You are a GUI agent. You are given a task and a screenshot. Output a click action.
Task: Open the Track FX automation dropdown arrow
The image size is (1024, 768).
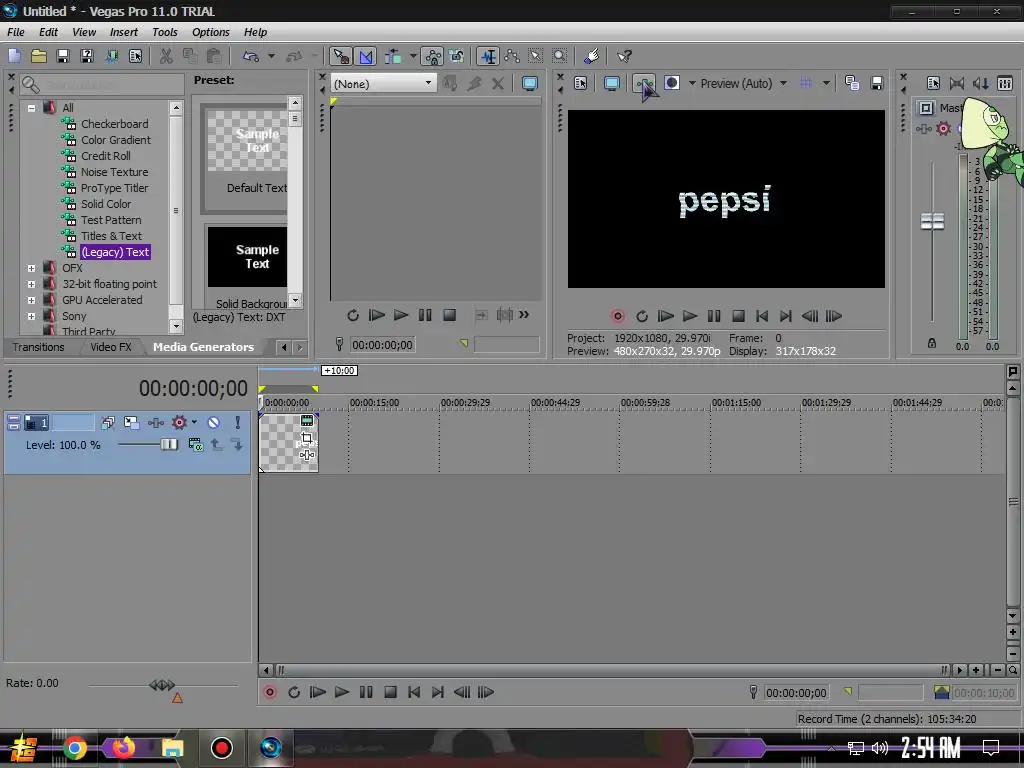(x=194, y=423)
